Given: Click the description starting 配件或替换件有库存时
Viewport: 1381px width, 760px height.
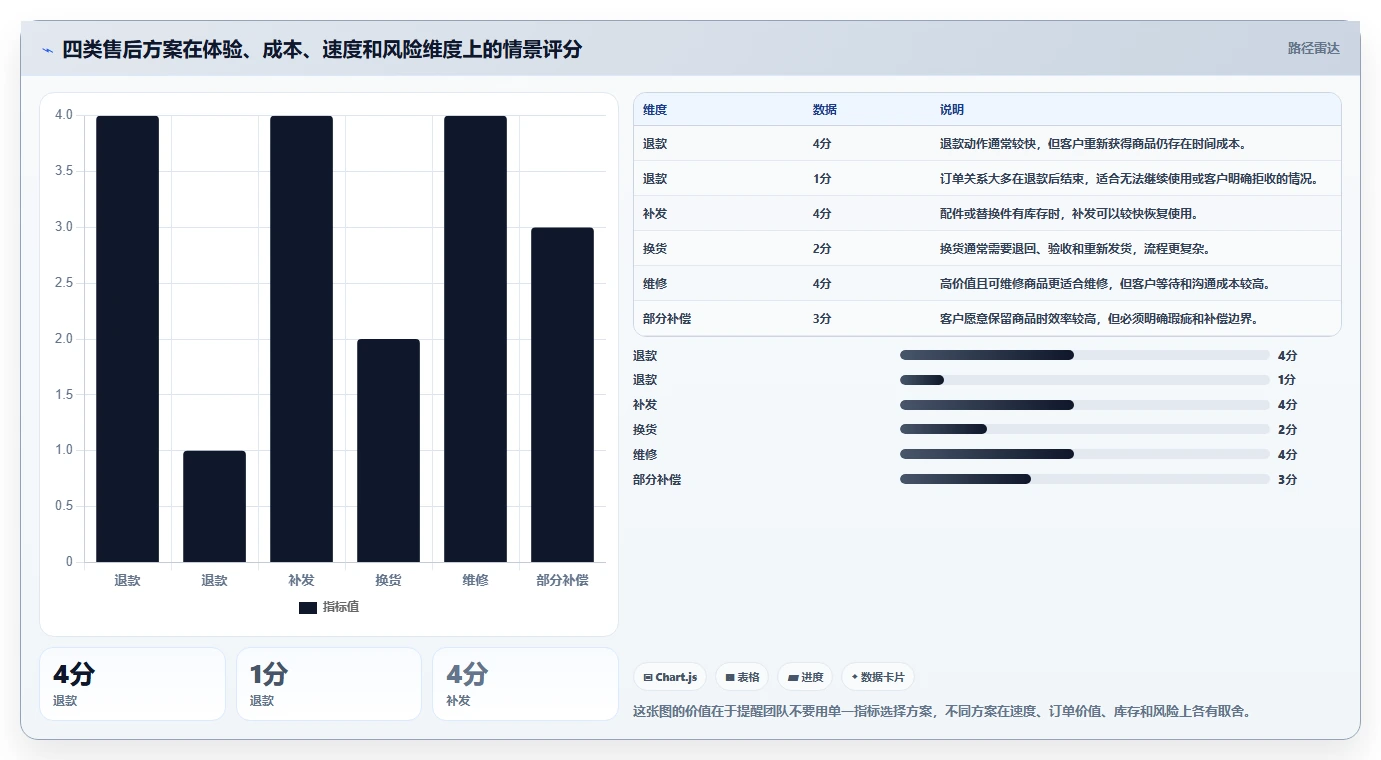Looking at the screenshot, I should pos(1069,214).
